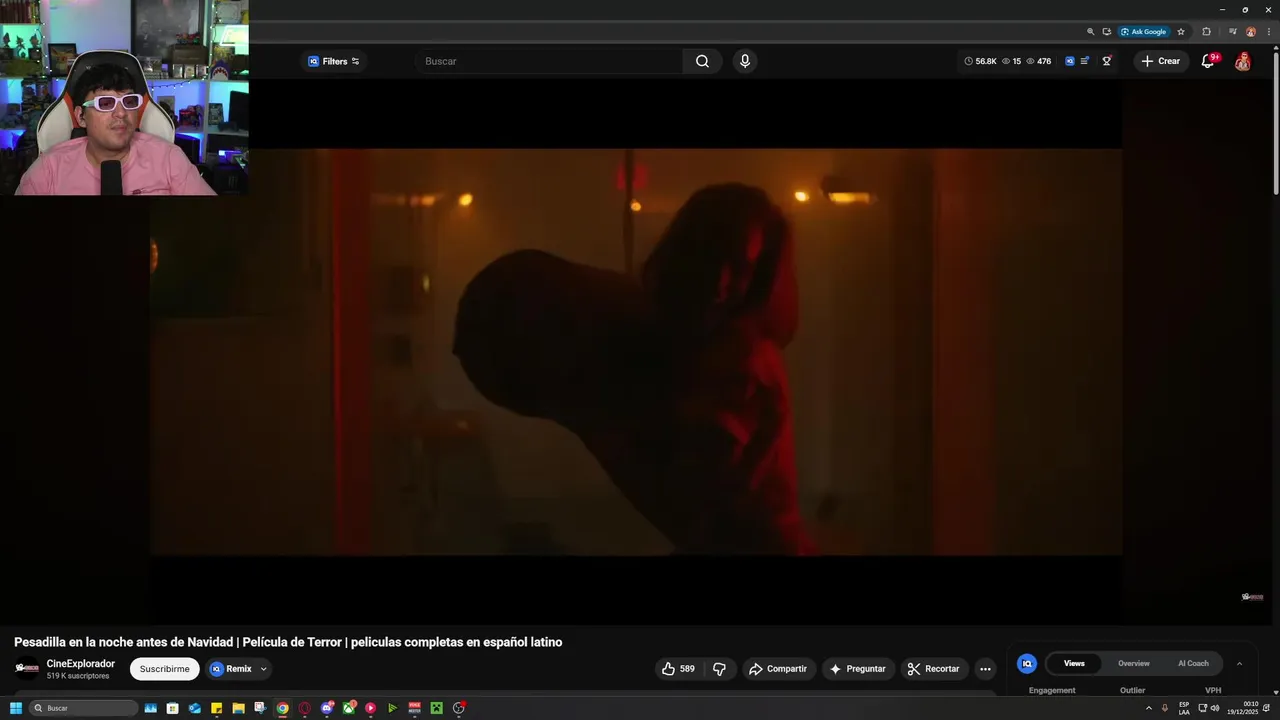Toggle system volume speaker icon
The height and width of the screenshot is (720, 1280).
[1215, 708]
